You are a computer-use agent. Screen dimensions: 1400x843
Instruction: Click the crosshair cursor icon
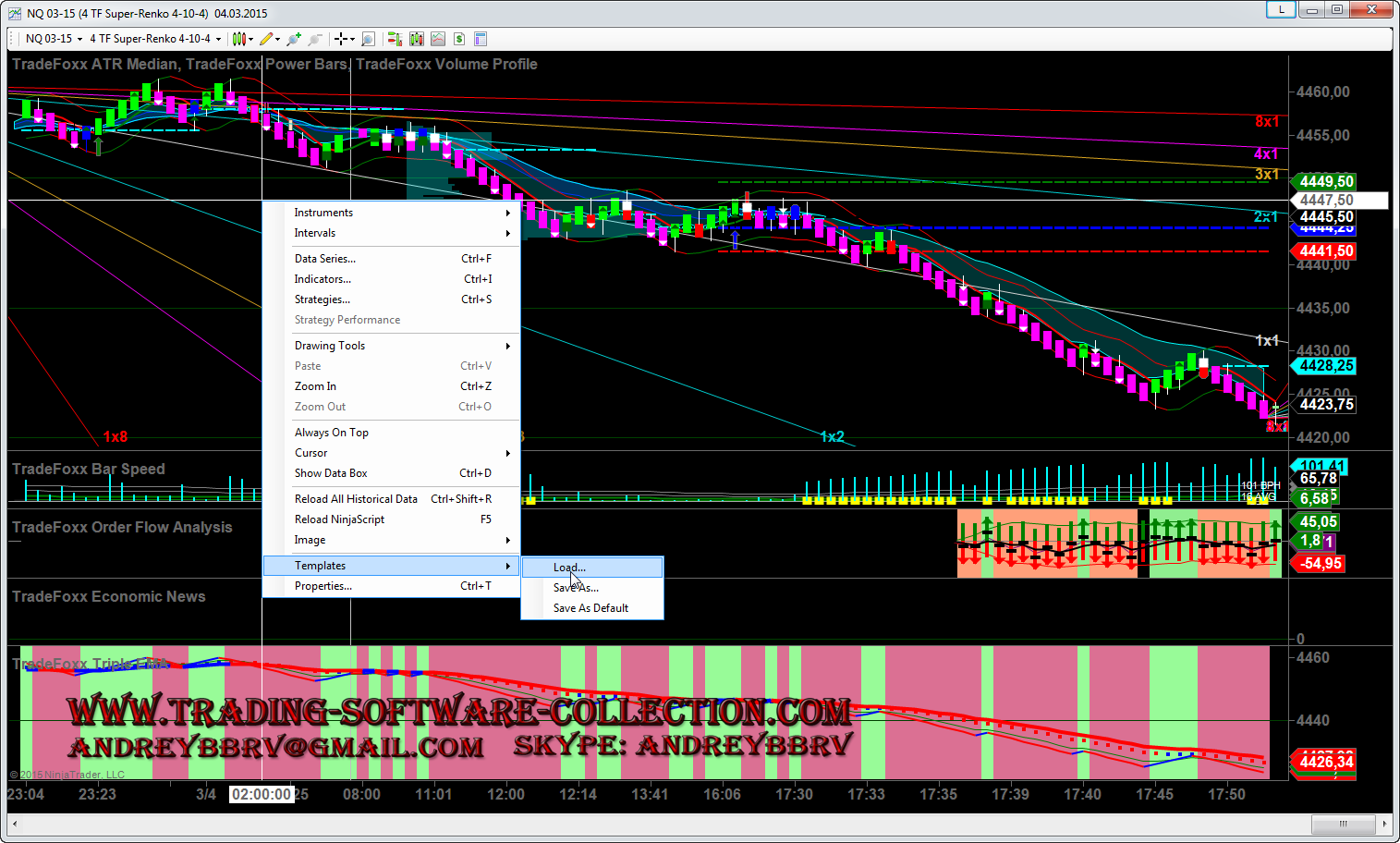pyautogui.click(x=341, y=39)
